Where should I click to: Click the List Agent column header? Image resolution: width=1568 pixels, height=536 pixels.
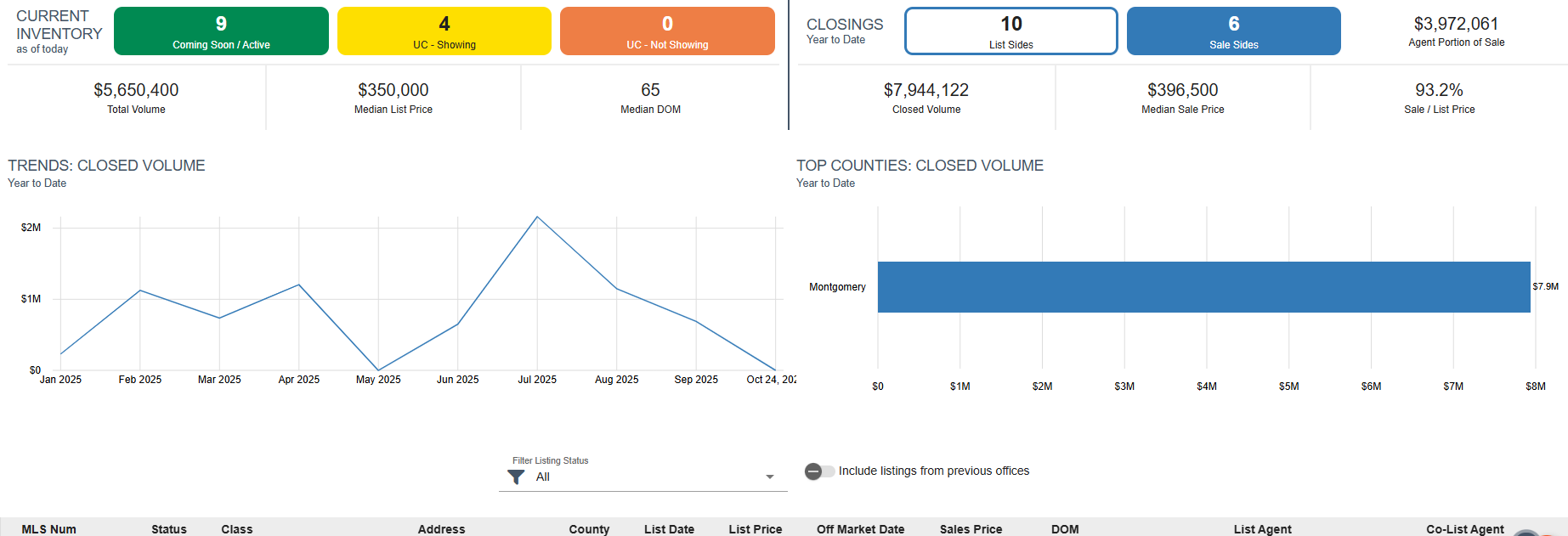coord(1262,529)
